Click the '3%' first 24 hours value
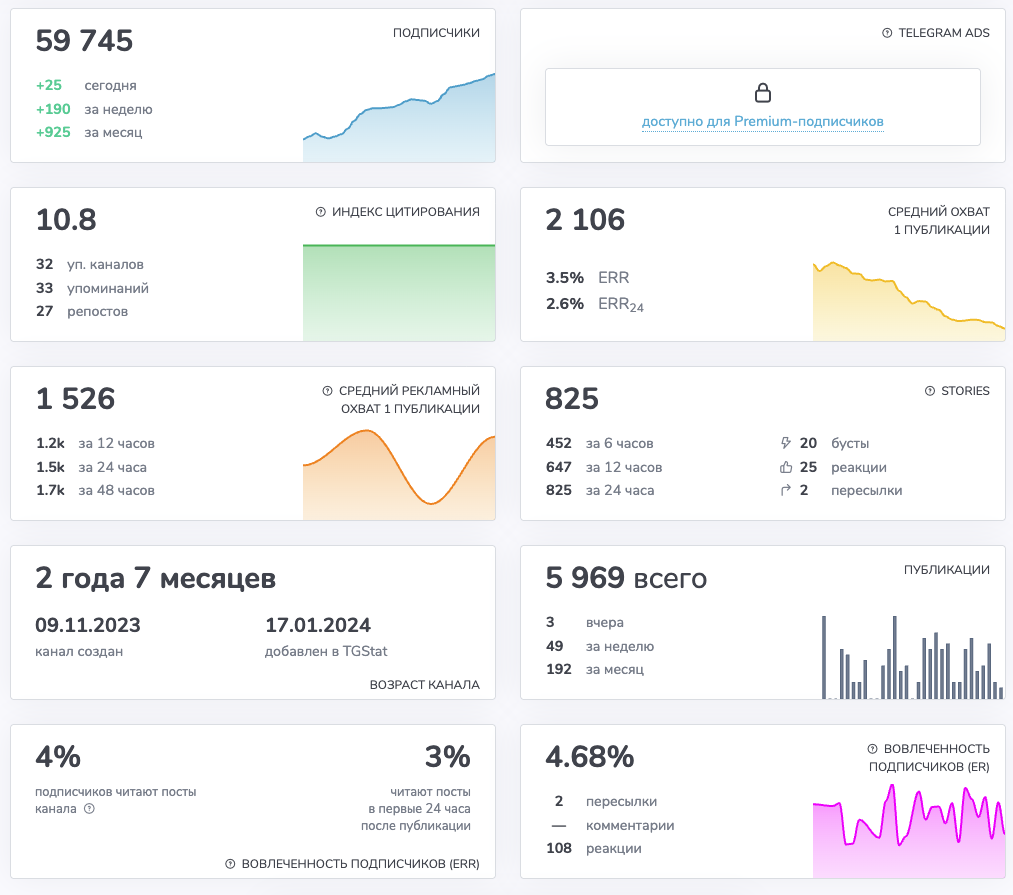 (x=448, y=757)
